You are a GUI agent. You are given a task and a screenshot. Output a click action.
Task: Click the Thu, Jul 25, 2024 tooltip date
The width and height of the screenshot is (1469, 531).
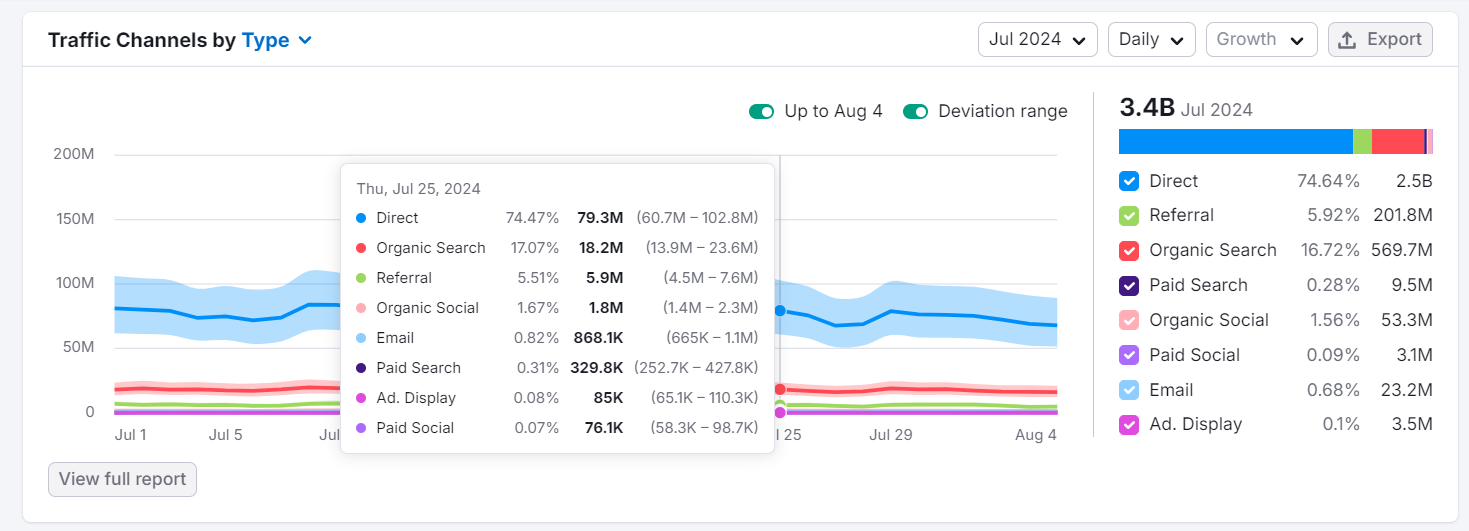419,189
